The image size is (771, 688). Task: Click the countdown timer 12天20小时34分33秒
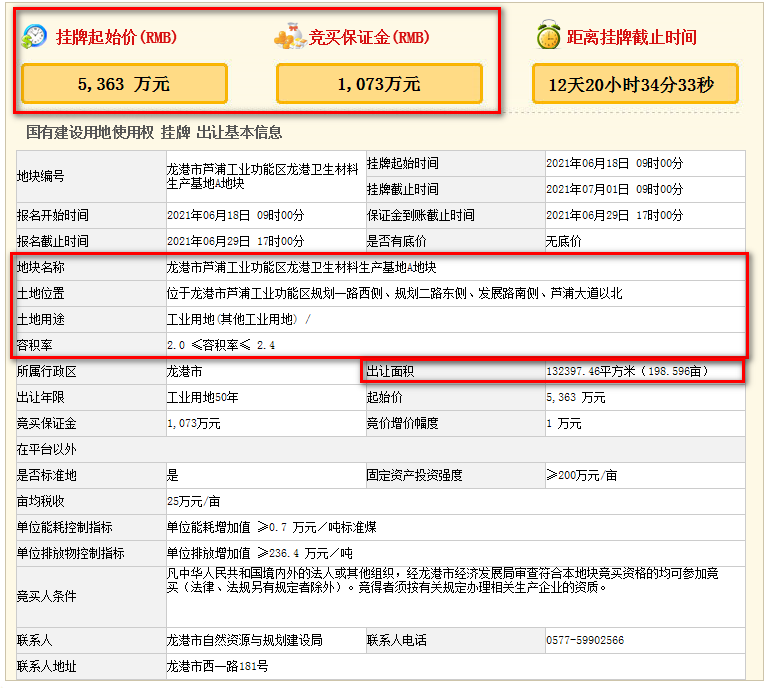click(x=635, y=84)
